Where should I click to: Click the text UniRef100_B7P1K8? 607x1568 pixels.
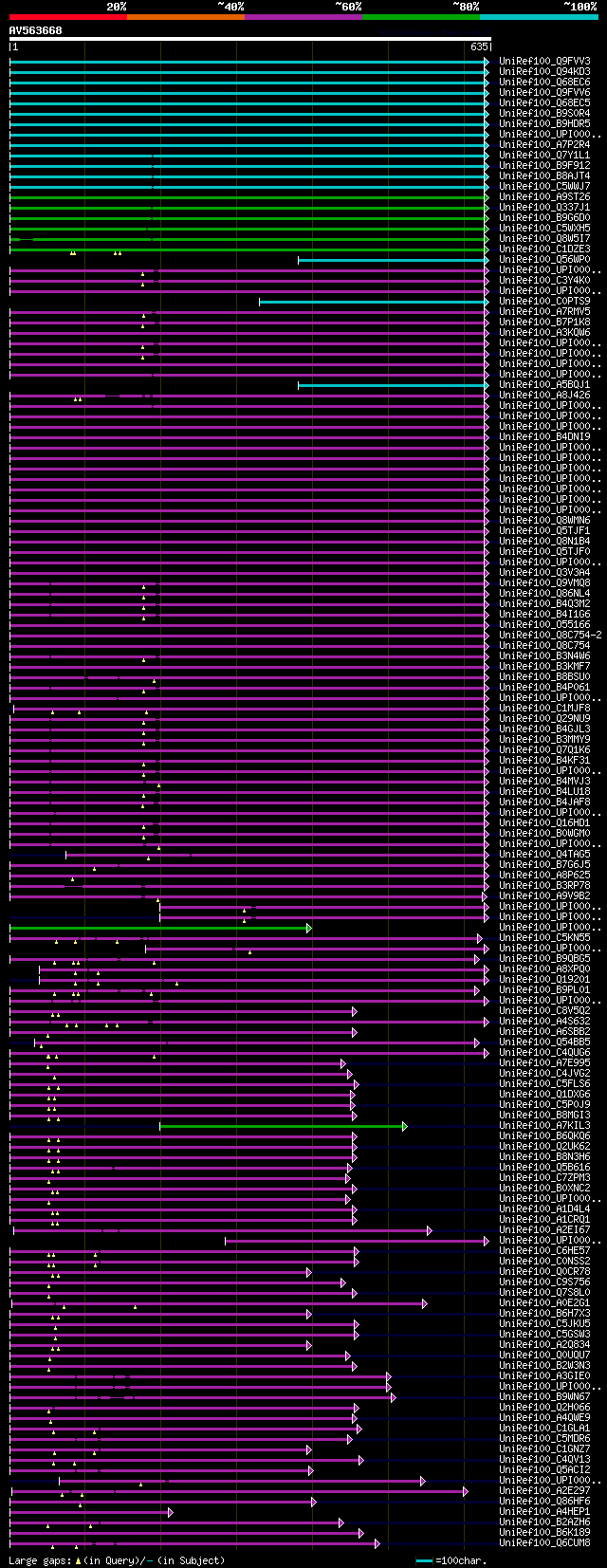point(544,322)
